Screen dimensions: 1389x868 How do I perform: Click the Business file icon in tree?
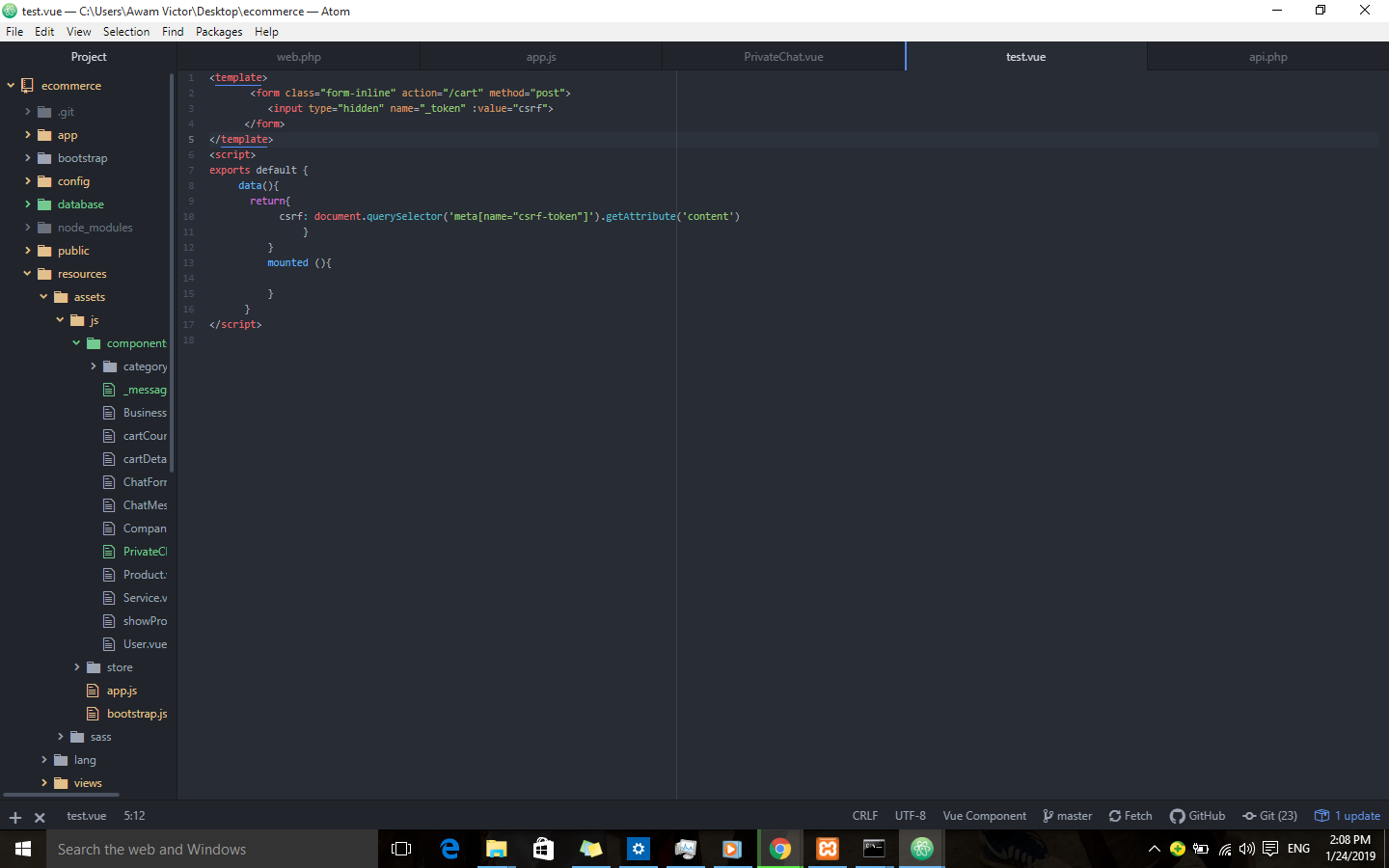tap(109, 413)
